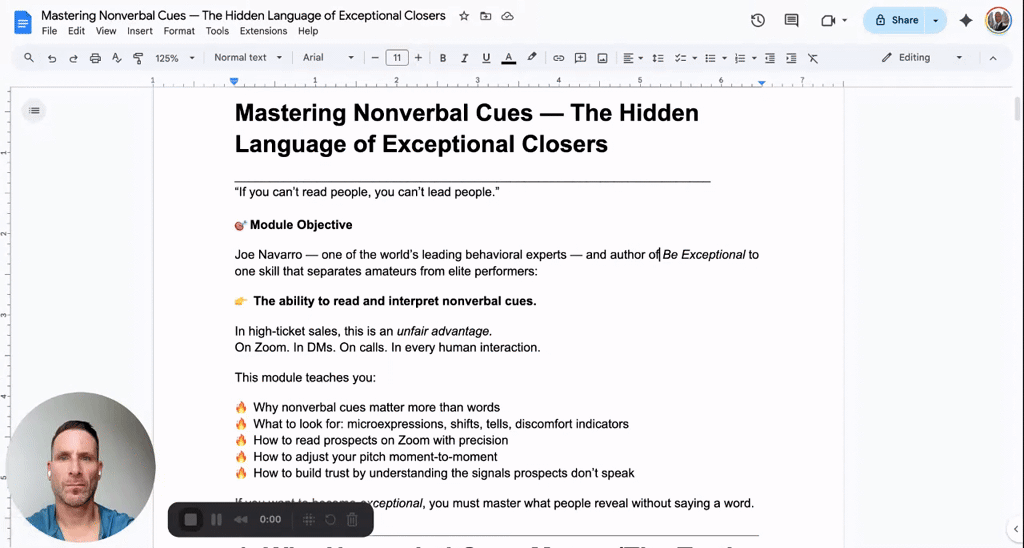Viewport: 1024px width, 548px height.
Task: Clear formatting
Action: pos(813,58)
